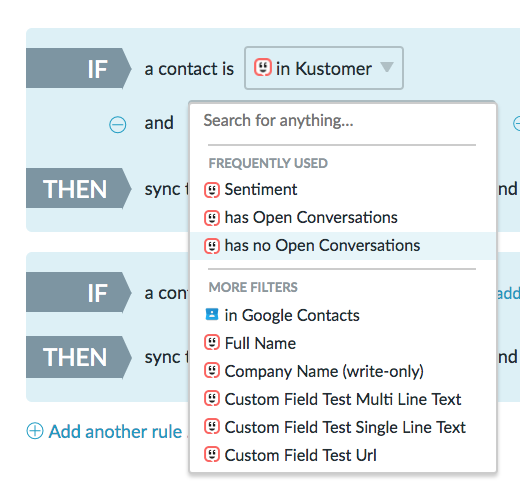Pick 'Custom Field Test Single Line Text'

coord(342,427)
